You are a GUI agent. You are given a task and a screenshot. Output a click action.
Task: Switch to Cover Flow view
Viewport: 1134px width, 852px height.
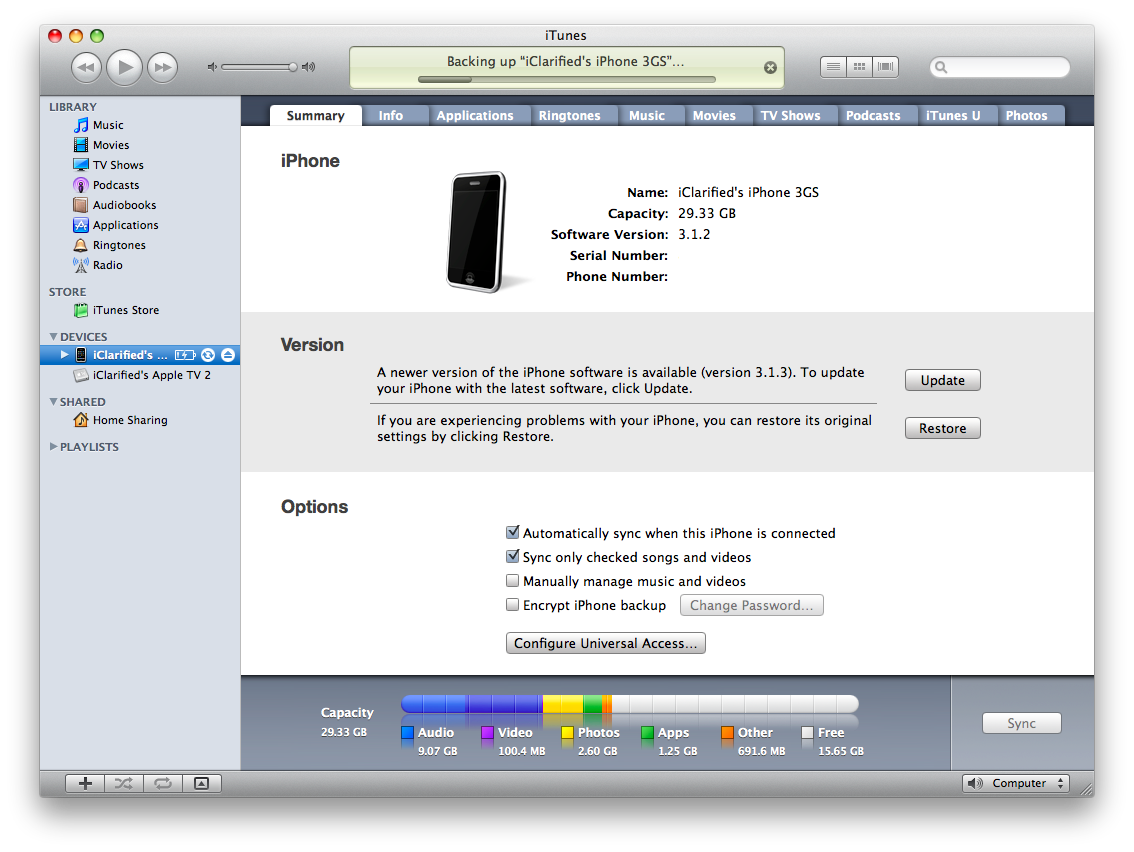[885, 67]
